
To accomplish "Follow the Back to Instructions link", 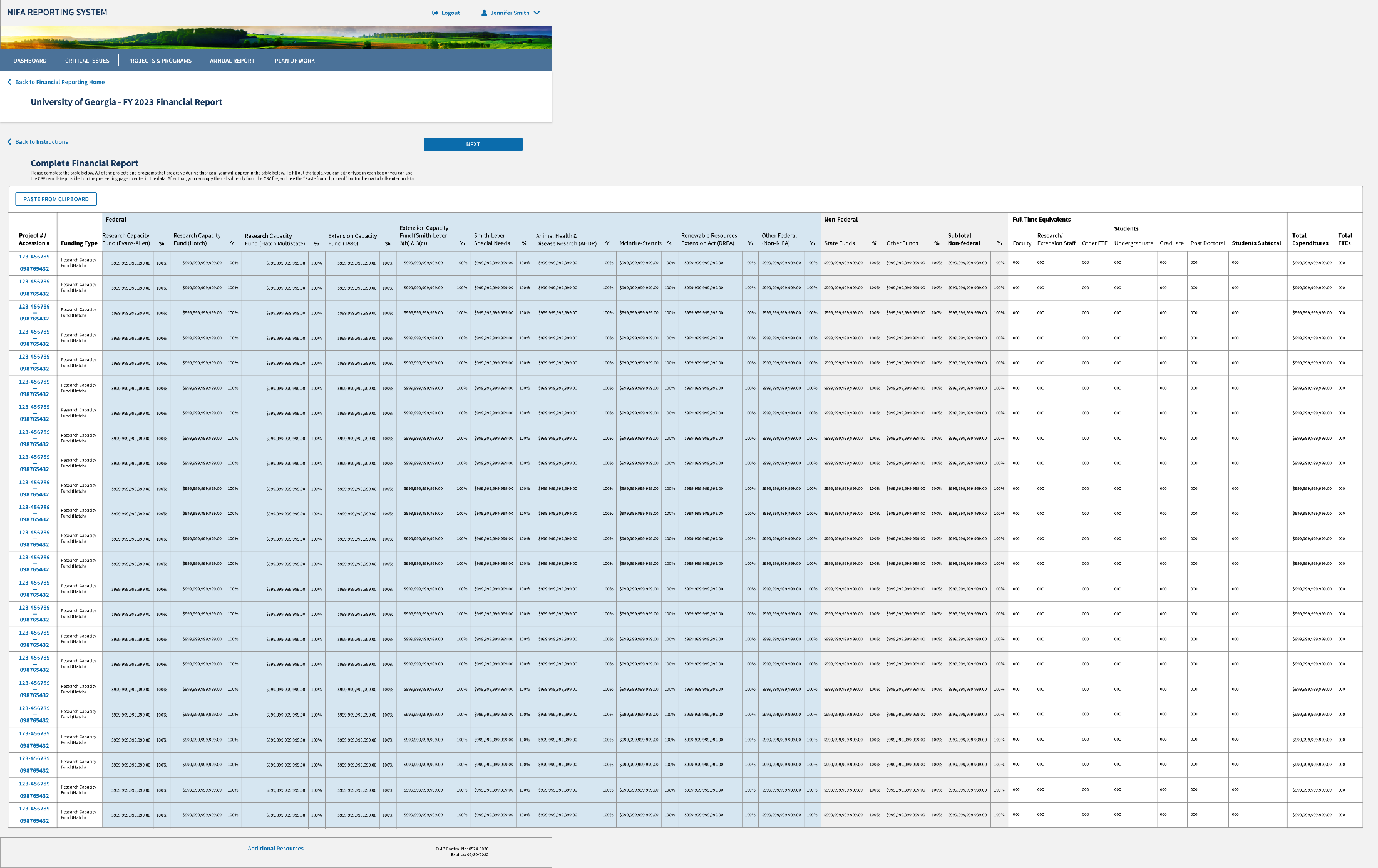I will pos(41,142).
